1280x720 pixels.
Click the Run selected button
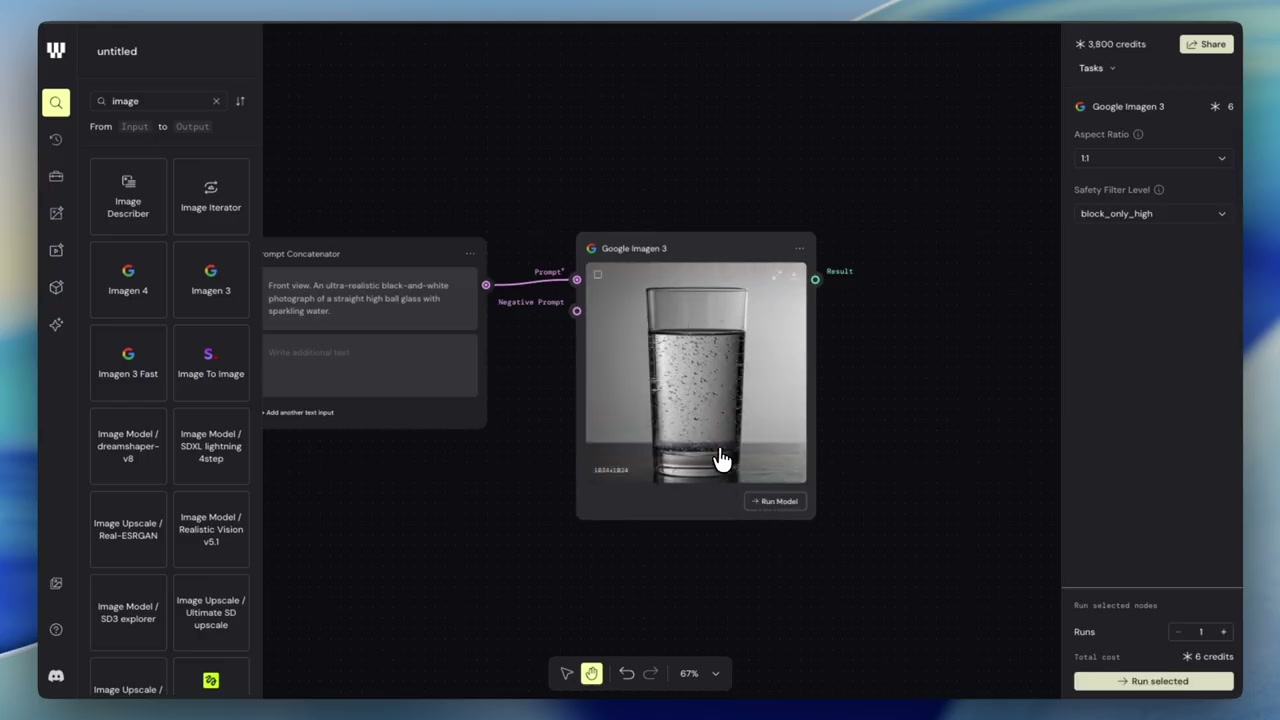1153,681
